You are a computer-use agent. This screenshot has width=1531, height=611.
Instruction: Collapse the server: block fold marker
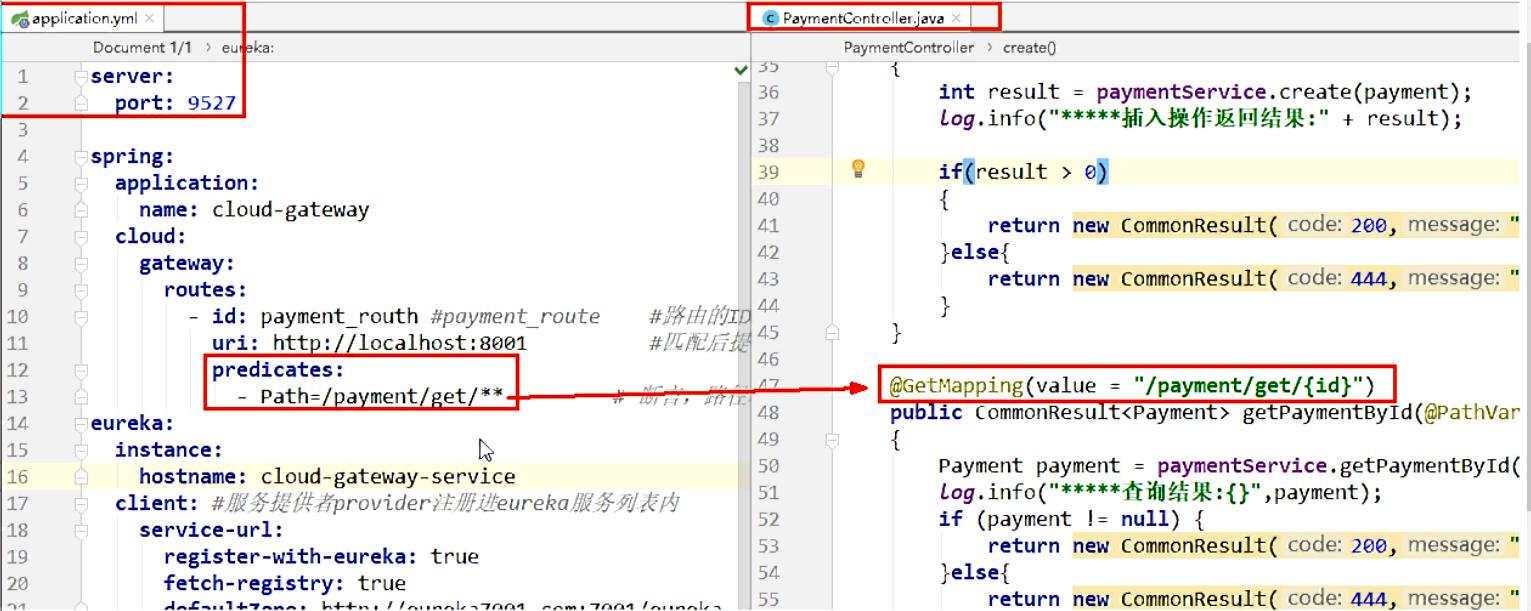click(80, 76)
